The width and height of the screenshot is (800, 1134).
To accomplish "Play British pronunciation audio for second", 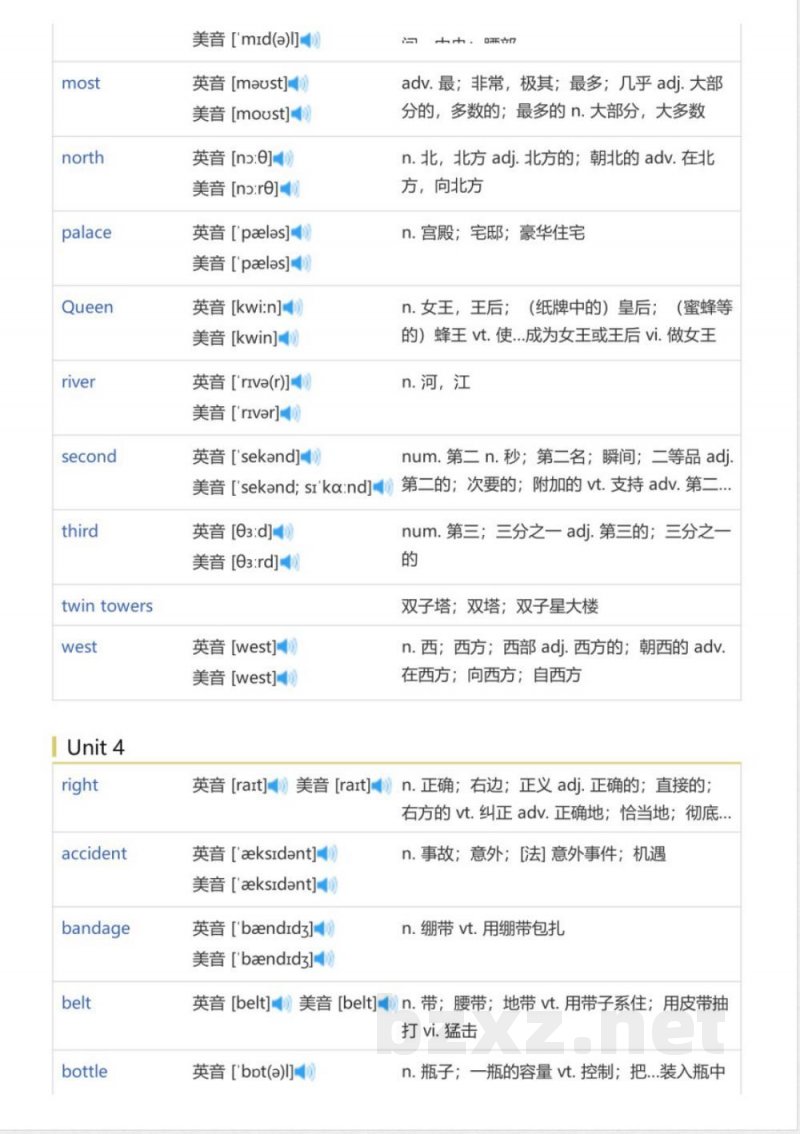I will coord(310,457).
